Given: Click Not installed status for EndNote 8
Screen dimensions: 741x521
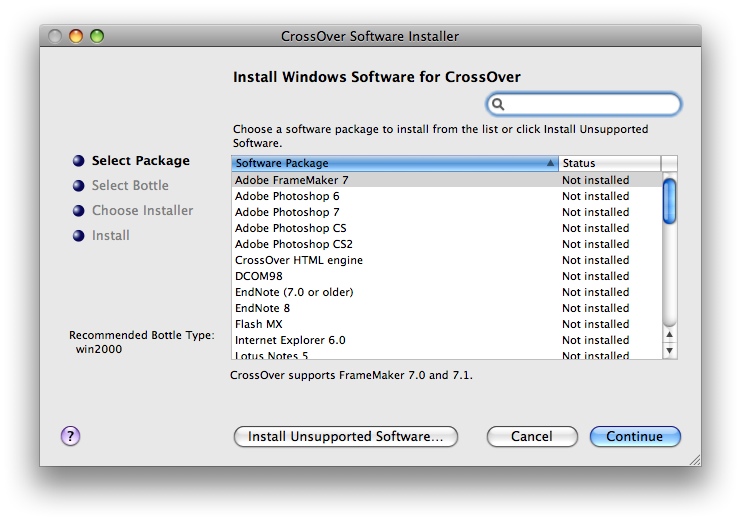Looking at the screenshot, I should coord(595,308).
